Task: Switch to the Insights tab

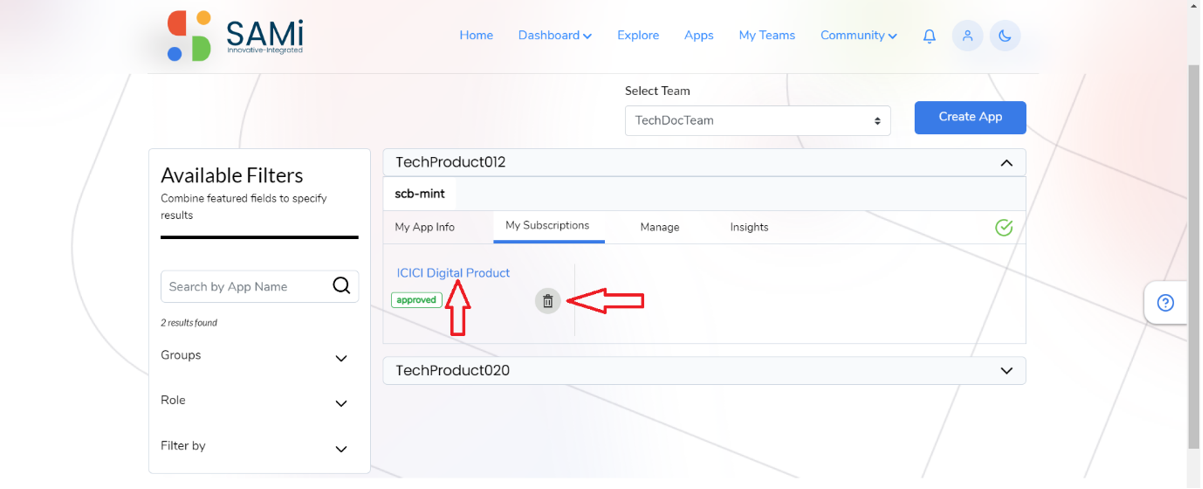Action: (x=749, y=227)
